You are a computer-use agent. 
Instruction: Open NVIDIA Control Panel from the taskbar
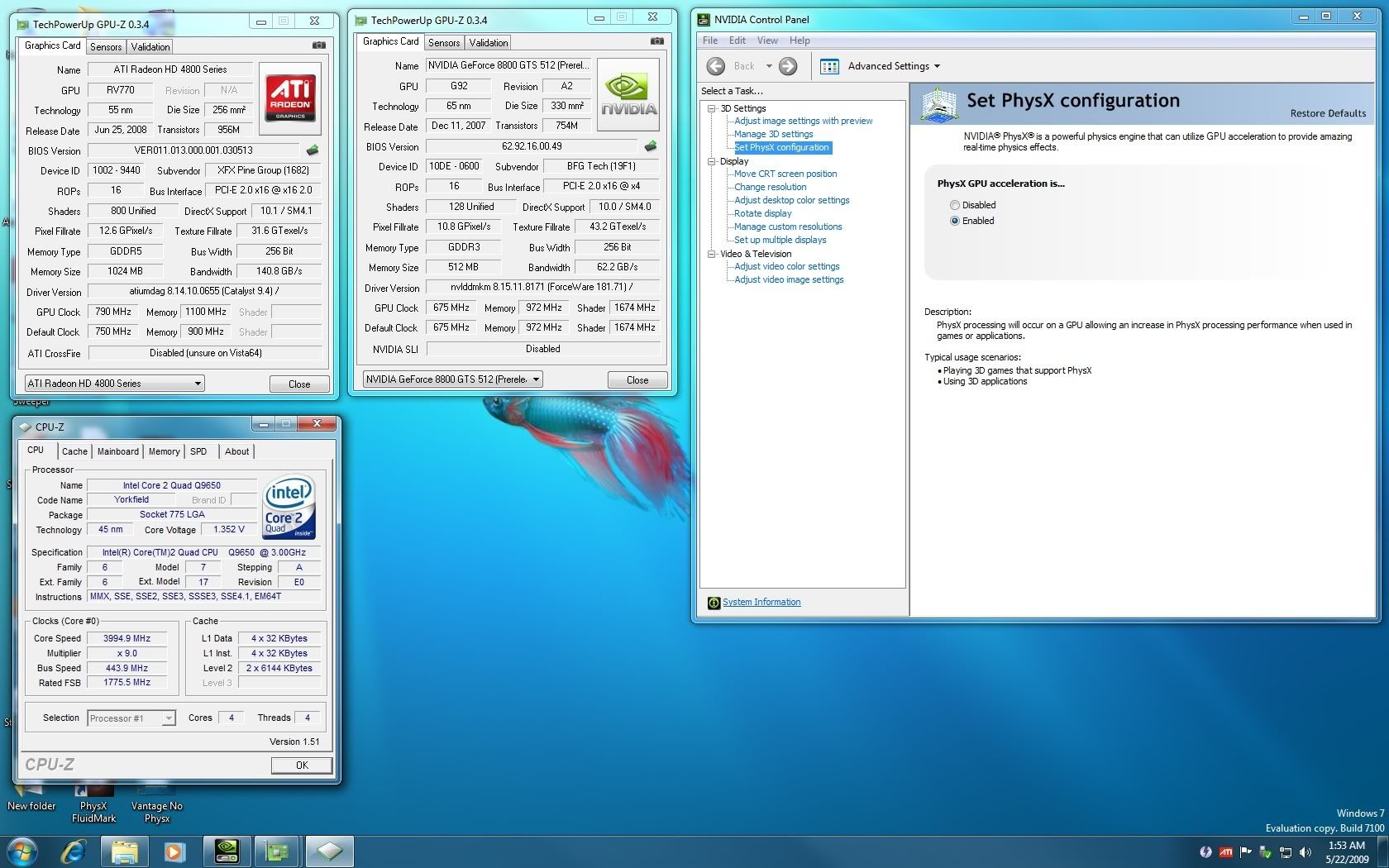[x=227, y=851]
